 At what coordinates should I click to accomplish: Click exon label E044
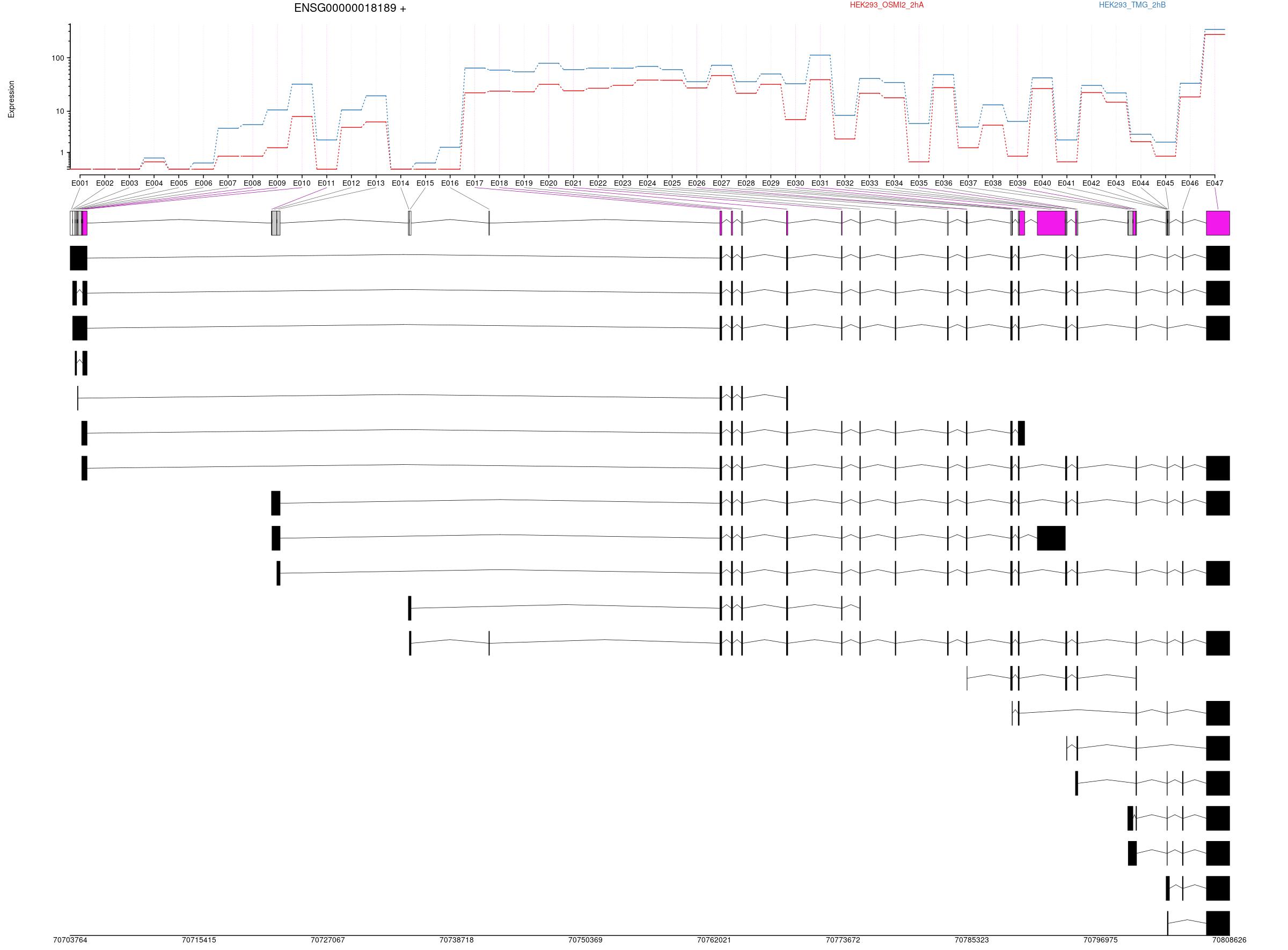tap(1141, 184)
